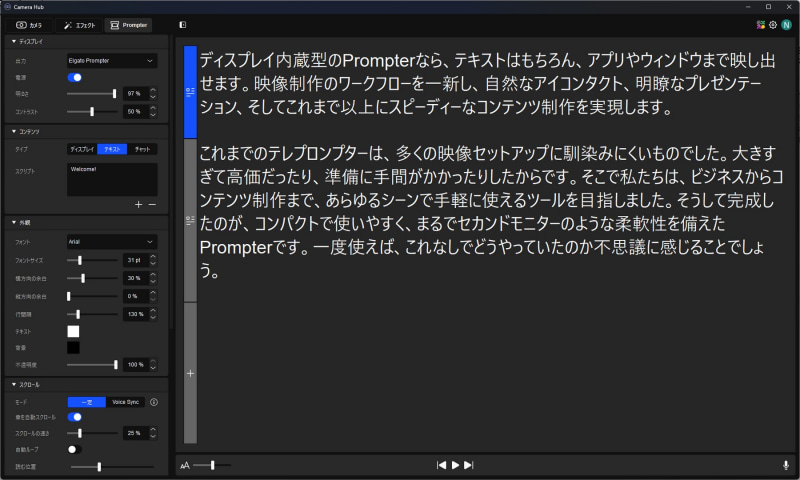Select the テキスト content type

click(x=112, y=149)
